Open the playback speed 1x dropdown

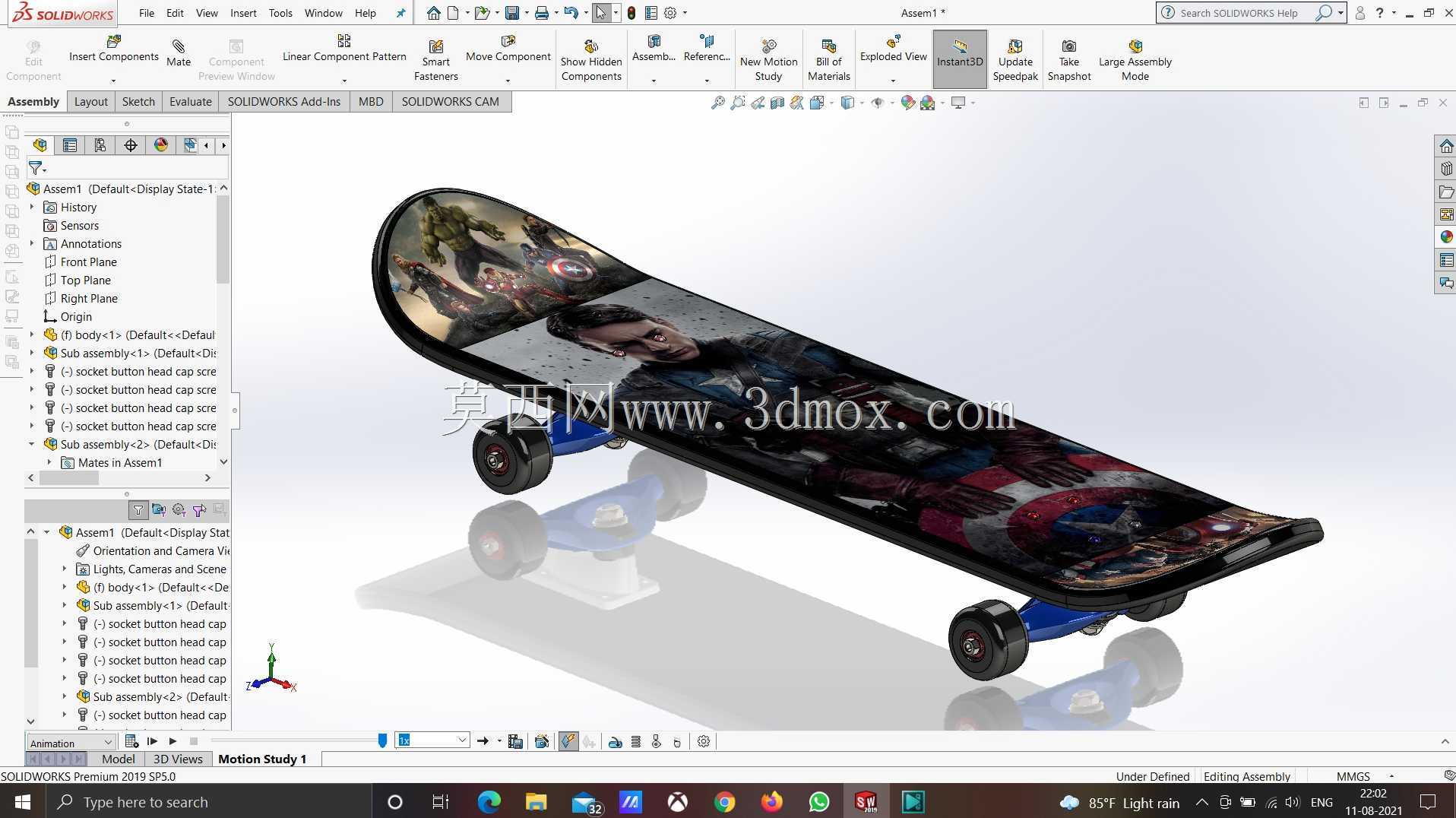coord(432,740)
